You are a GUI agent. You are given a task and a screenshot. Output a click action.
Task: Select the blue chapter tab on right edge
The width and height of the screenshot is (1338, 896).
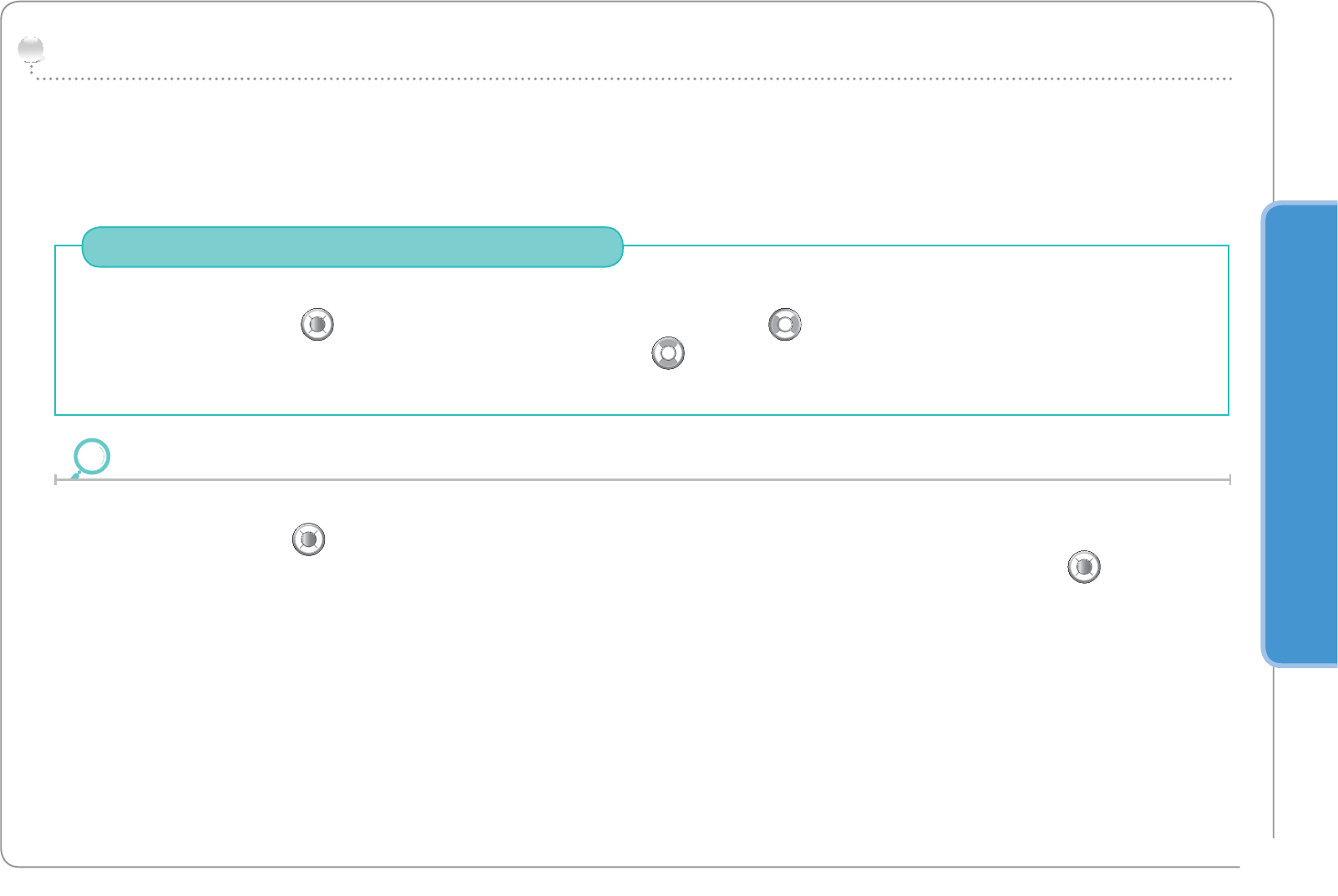click(1301, 434)
